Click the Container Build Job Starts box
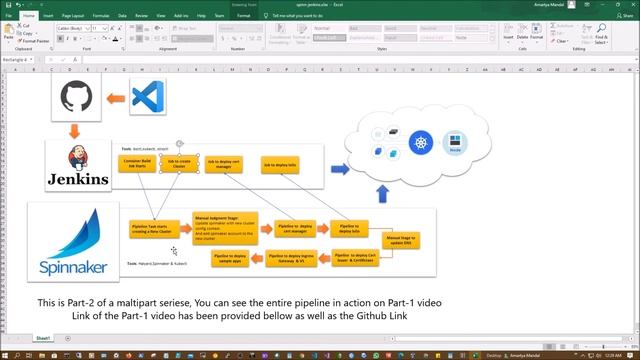Viewport: 640px width, 360px height. click(x=137, y=163)
